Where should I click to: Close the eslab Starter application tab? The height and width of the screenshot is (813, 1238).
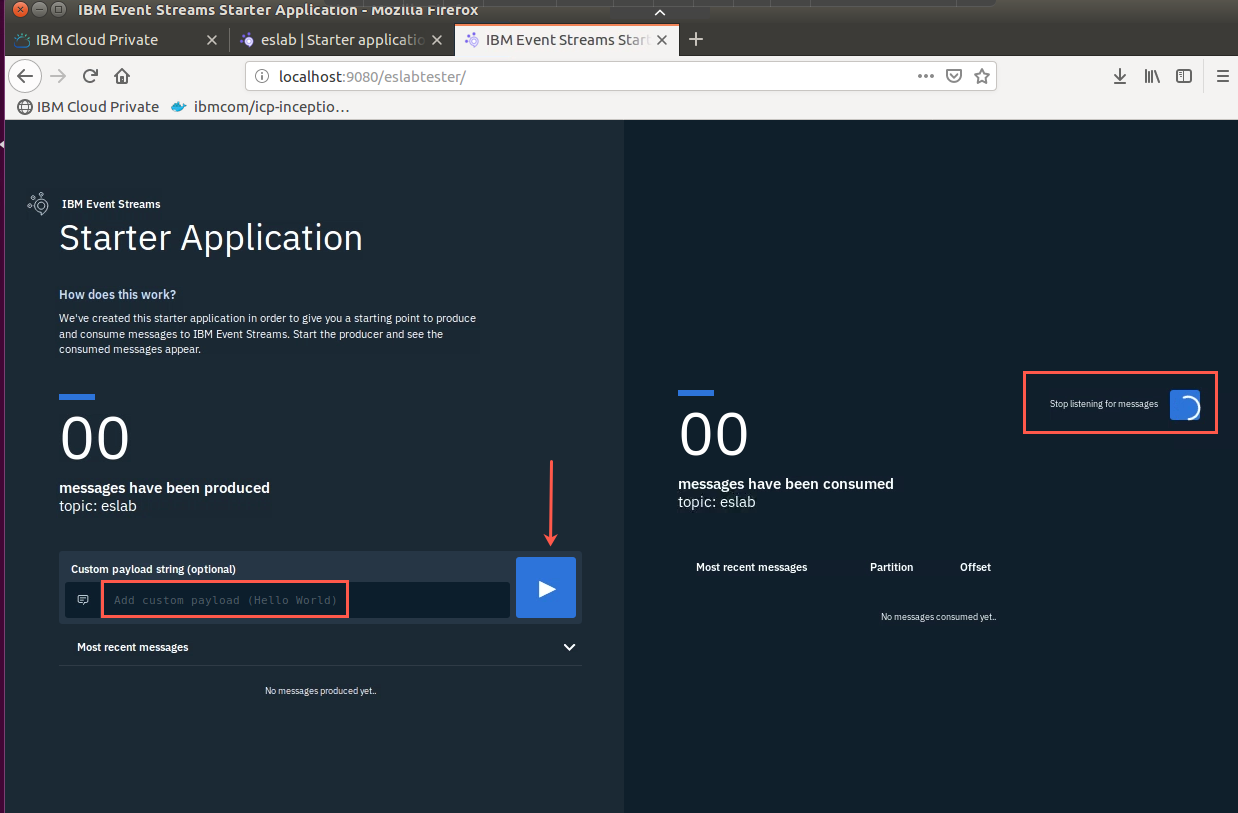click(437, 40)
